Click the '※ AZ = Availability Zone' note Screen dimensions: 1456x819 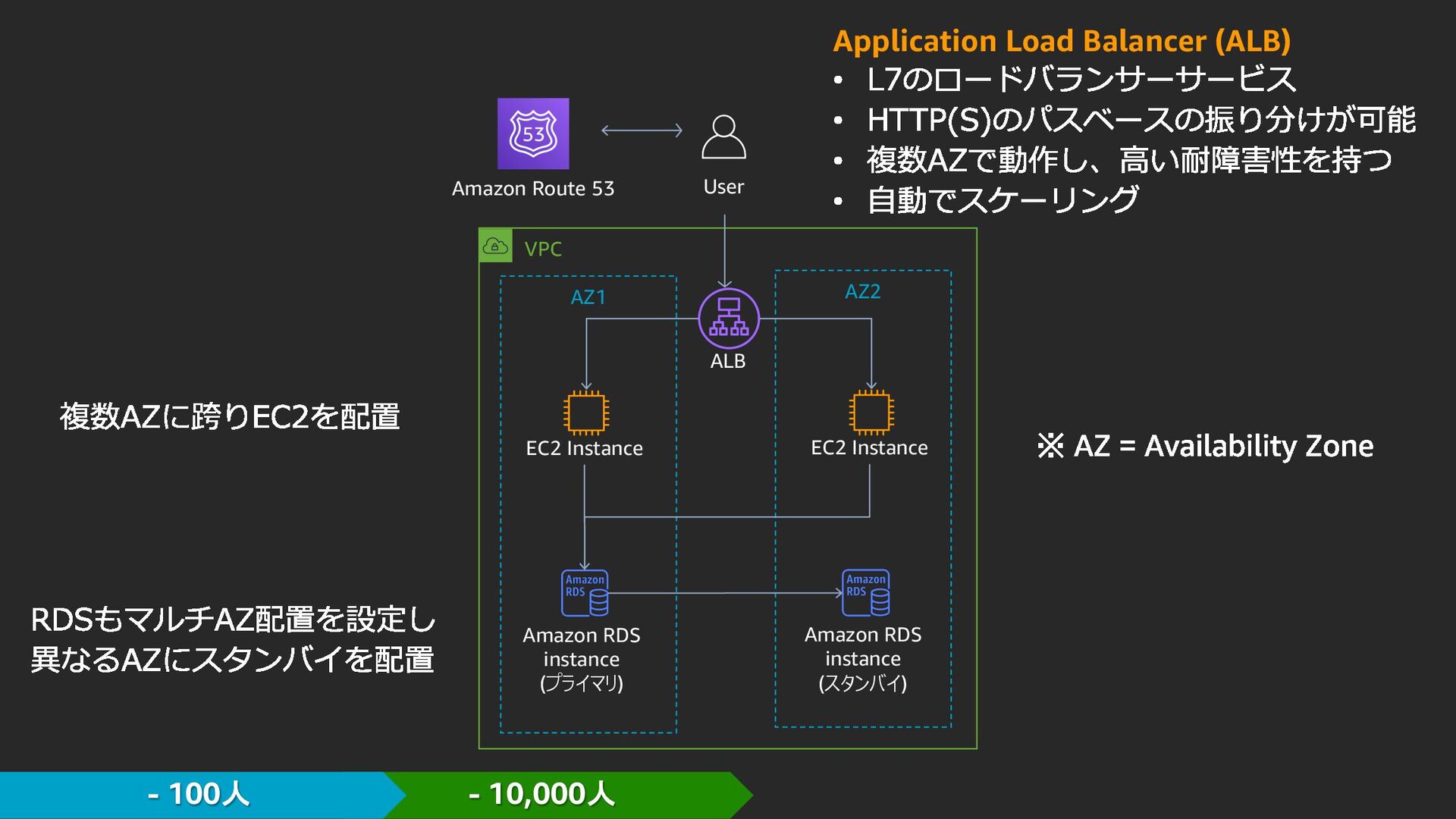click(x=1206, y=446)
